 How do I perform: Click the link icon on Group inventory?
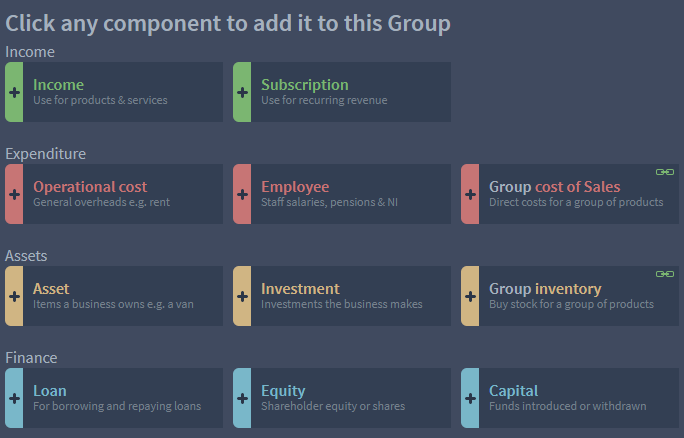pos(665,274)
